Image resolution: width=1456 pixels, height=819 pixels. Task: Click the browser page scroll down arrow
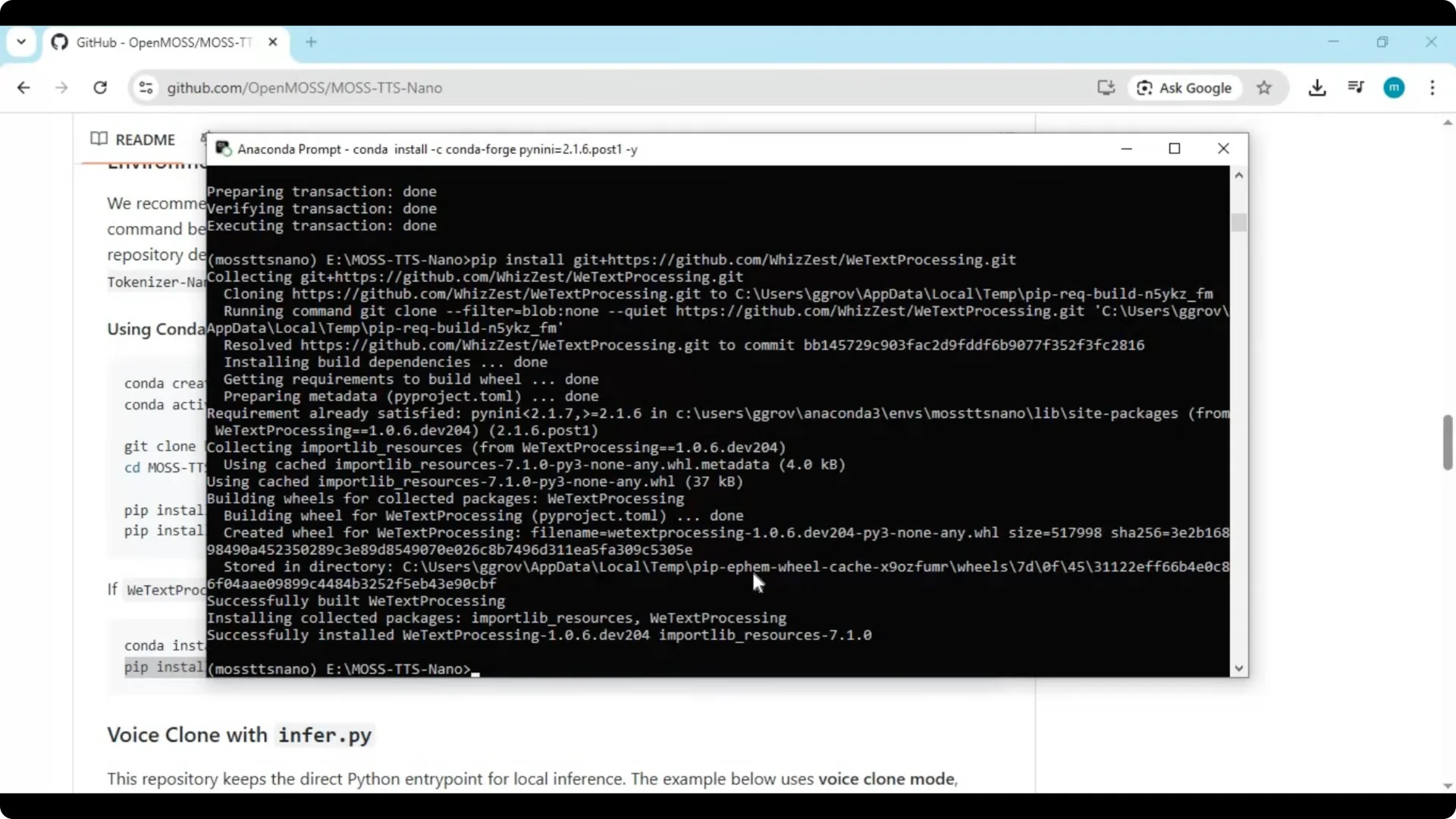[x=1447, y=786]
